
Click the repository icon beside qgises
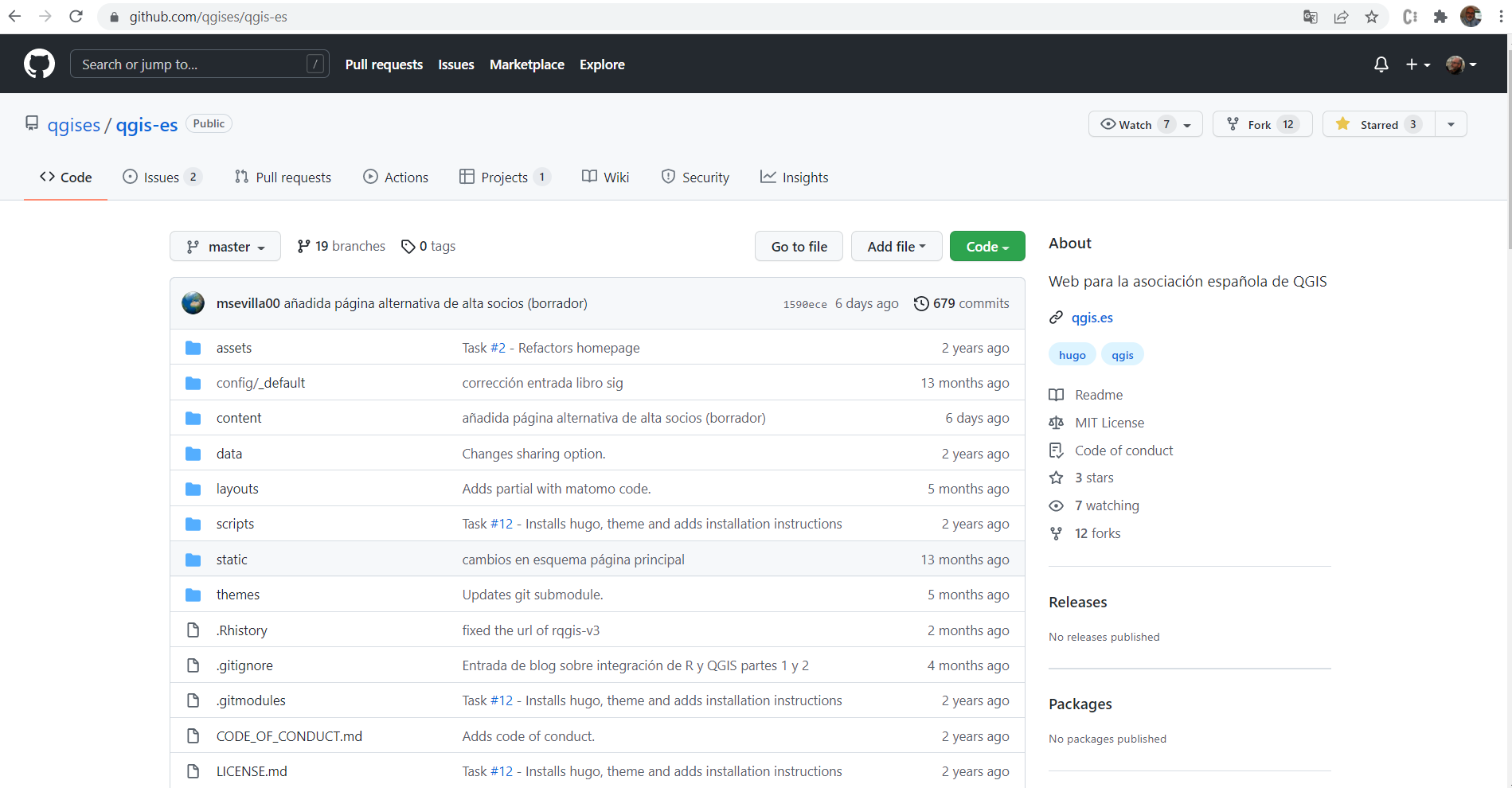pos(32,123)
